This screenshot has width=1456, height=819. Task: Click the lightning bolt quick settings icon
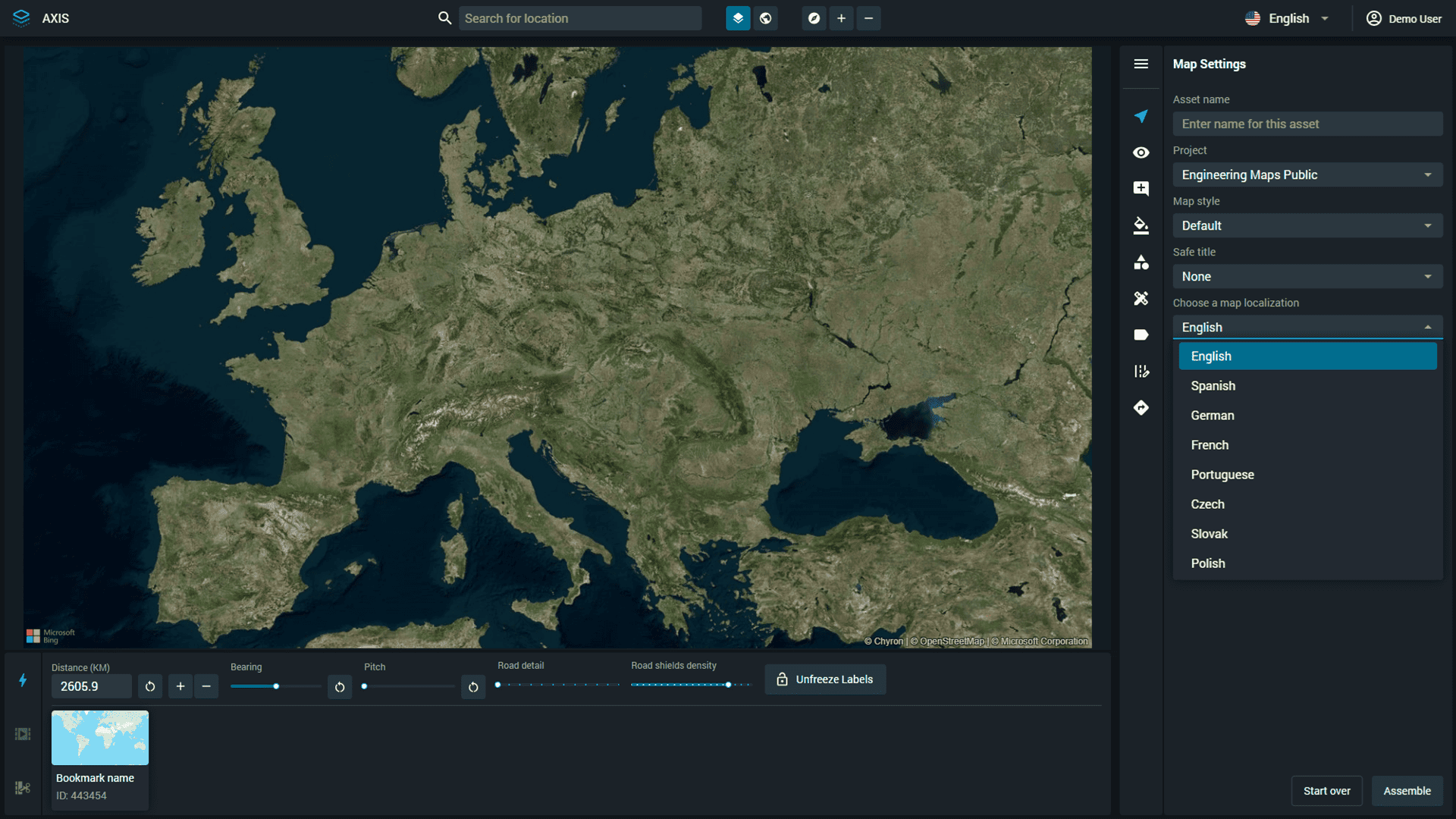23,680
